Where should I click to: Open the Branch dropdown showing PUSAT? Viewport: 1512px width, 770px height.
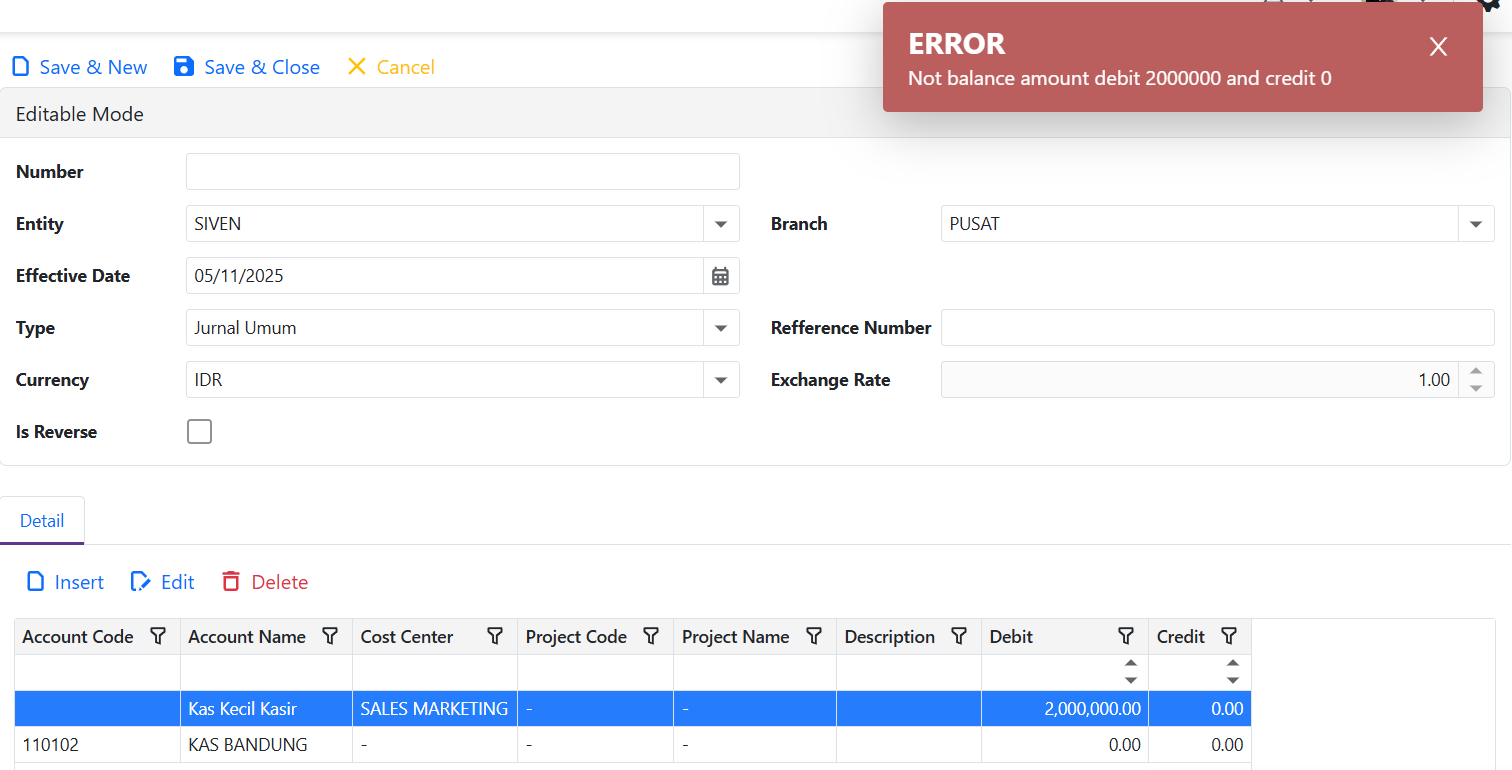click(x=1476, y=224)
